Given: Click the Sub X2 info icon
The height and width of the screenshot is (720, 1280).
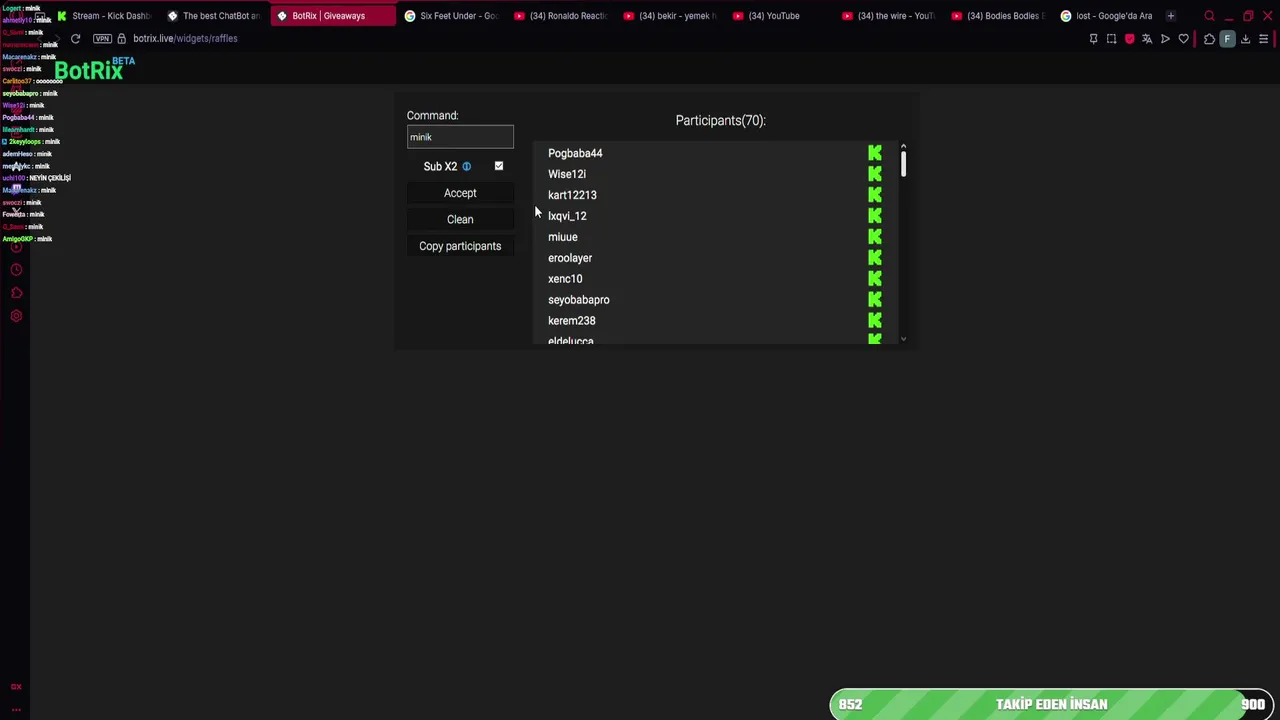Looking at the screenshot, I should pyautogui.click(x=466, y=166).
